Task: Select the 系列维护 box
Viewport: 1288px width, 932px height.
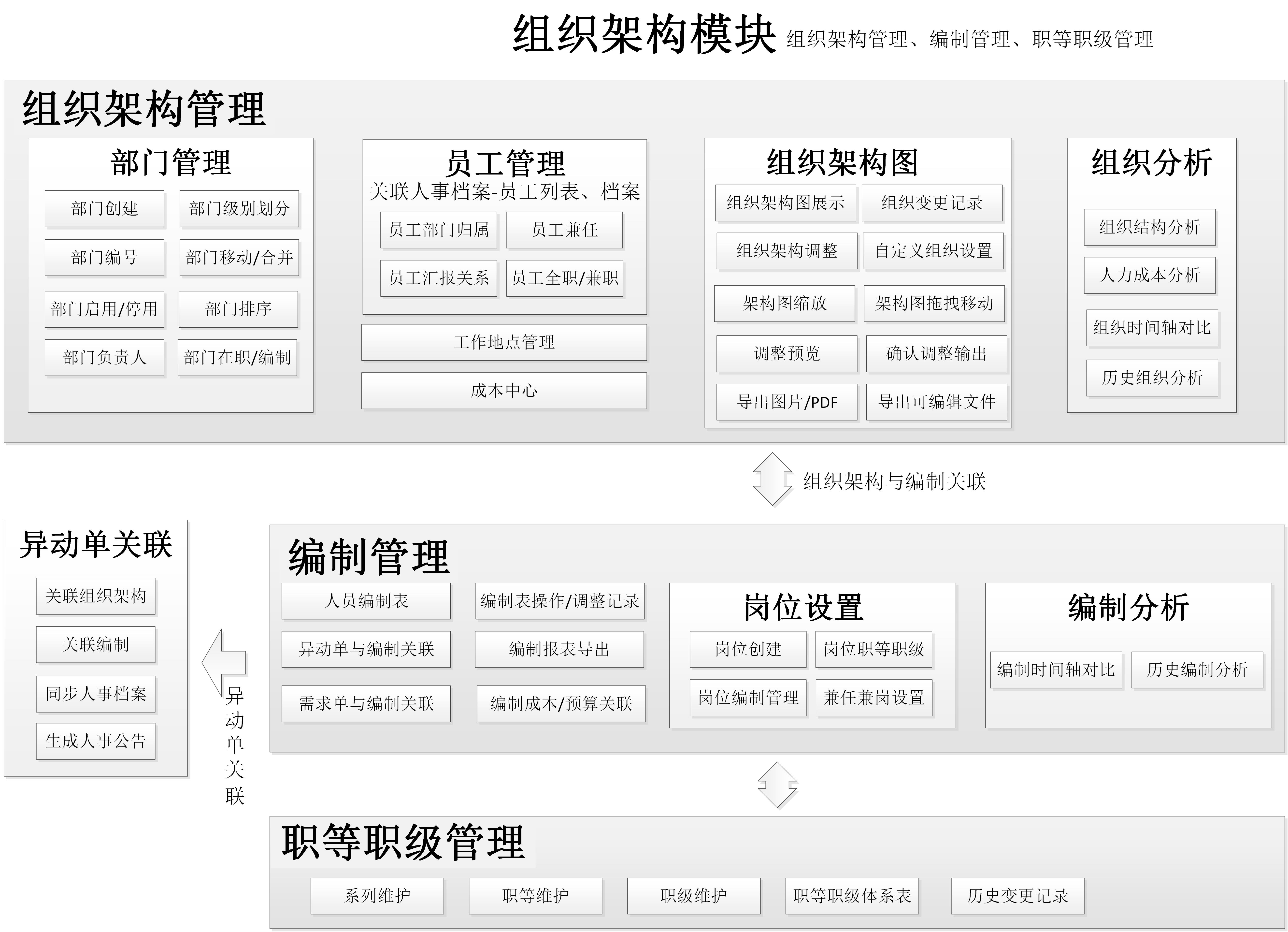Action: (x=377, y=896)
